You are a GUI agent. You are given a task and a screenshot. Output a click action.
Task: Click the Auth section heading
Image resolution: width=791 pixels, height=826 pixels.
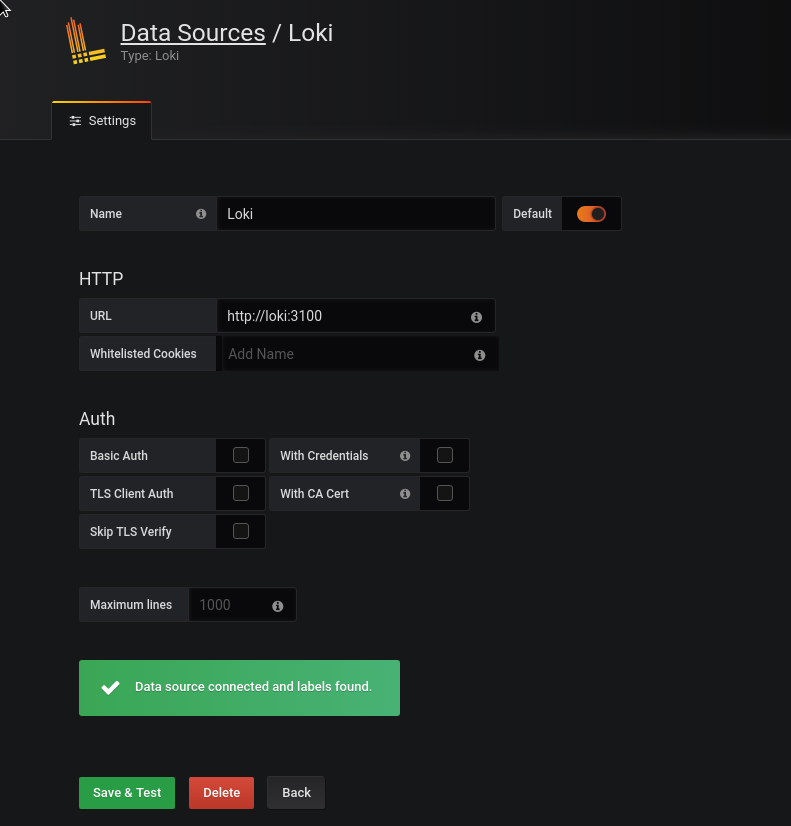point(97,419)
